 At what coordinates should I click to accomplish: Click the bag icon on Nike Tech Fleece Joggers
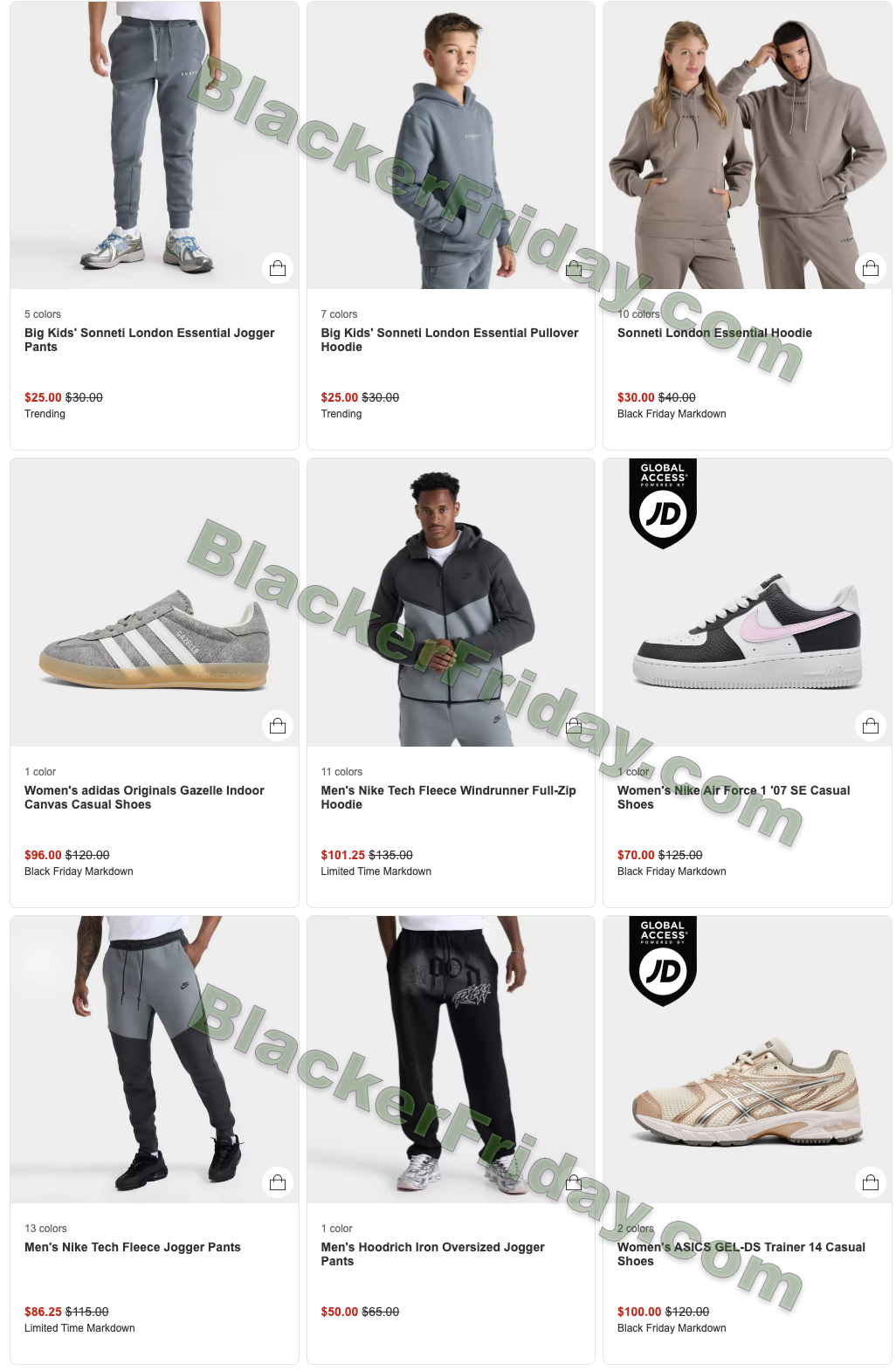click(278, 1182)
